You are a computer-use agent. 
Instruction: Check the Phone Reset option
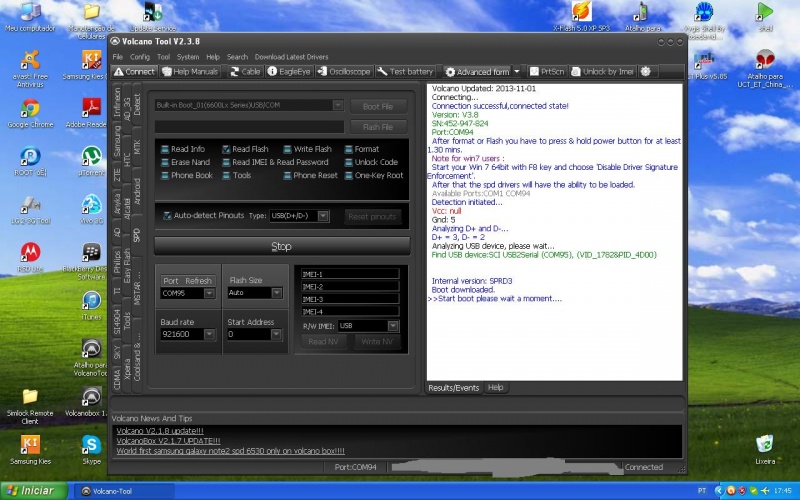click(x=287, y=176)
